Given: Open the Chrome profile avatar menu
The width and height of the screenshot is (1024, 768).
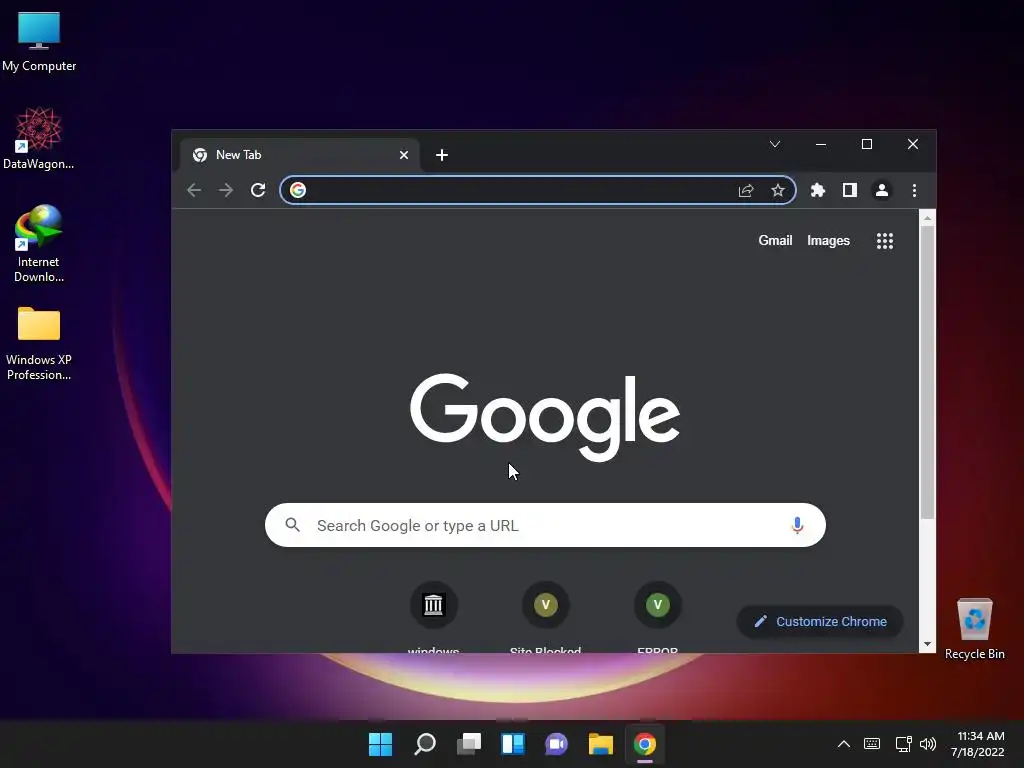Looking at the screenshot, I should [x=882, y=190].
